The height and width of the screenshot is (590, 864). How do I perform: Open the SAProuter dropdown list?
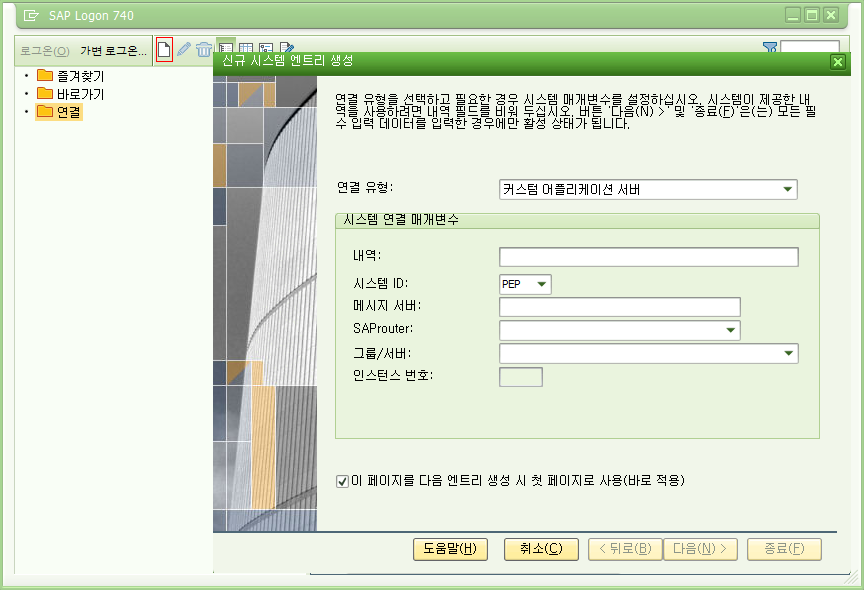(x=729, y=330)
